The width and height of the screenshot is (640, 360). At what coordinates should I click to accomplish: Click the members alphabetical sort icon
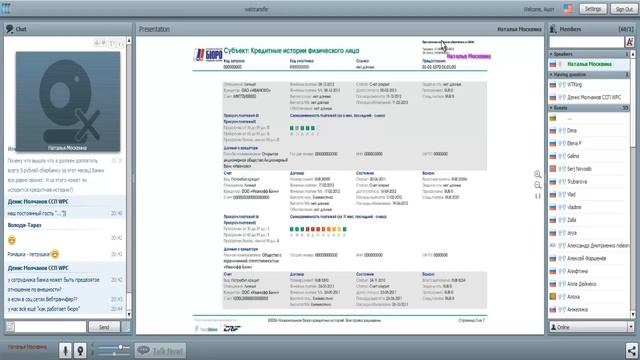click(629, 42)
